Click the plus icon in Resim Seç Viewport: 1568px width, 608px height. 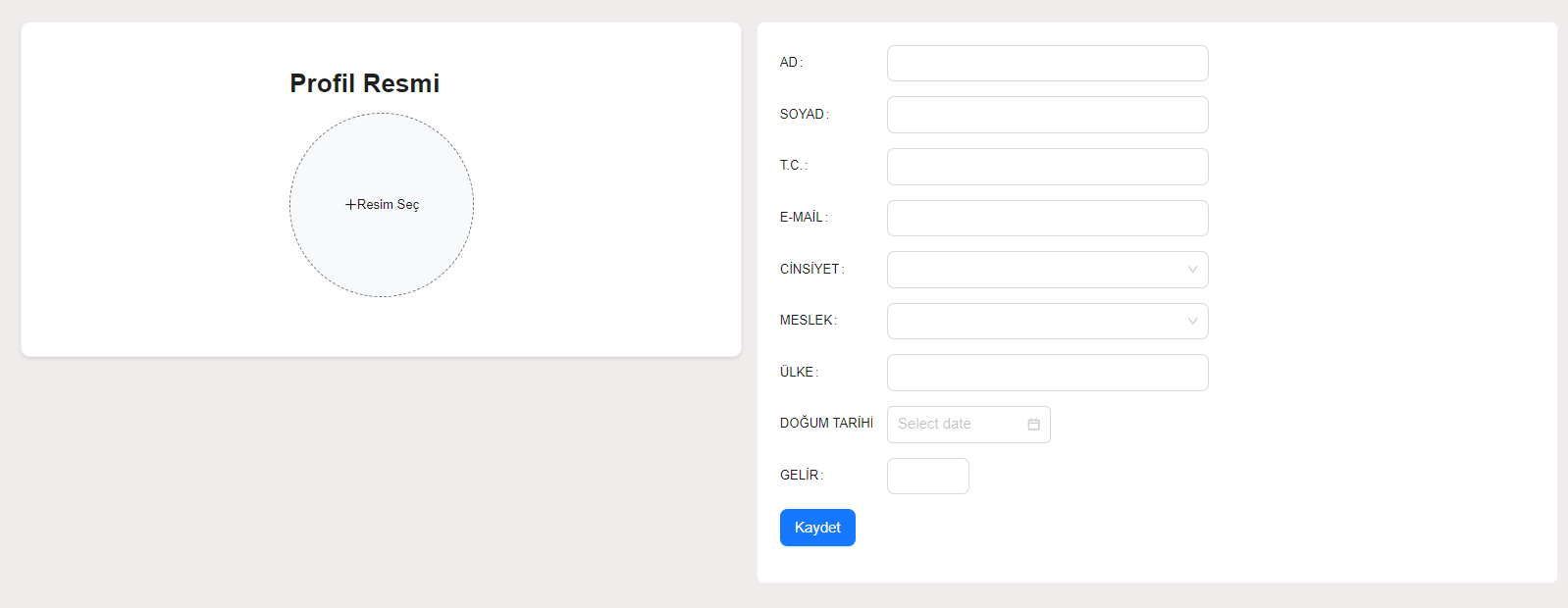coord(350,205)
